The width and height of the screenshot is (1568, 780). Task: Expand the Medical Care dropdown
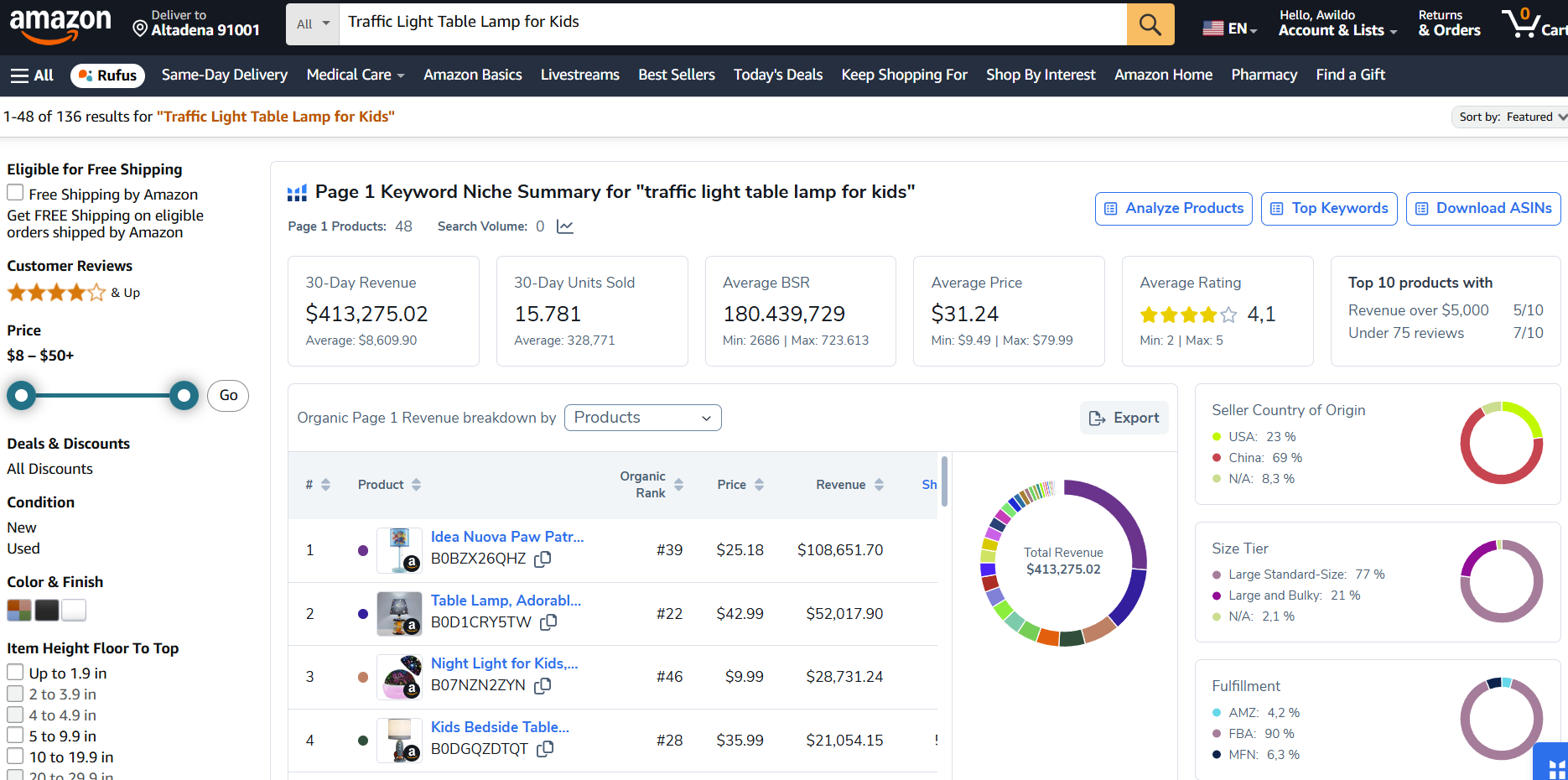point(356,75)
